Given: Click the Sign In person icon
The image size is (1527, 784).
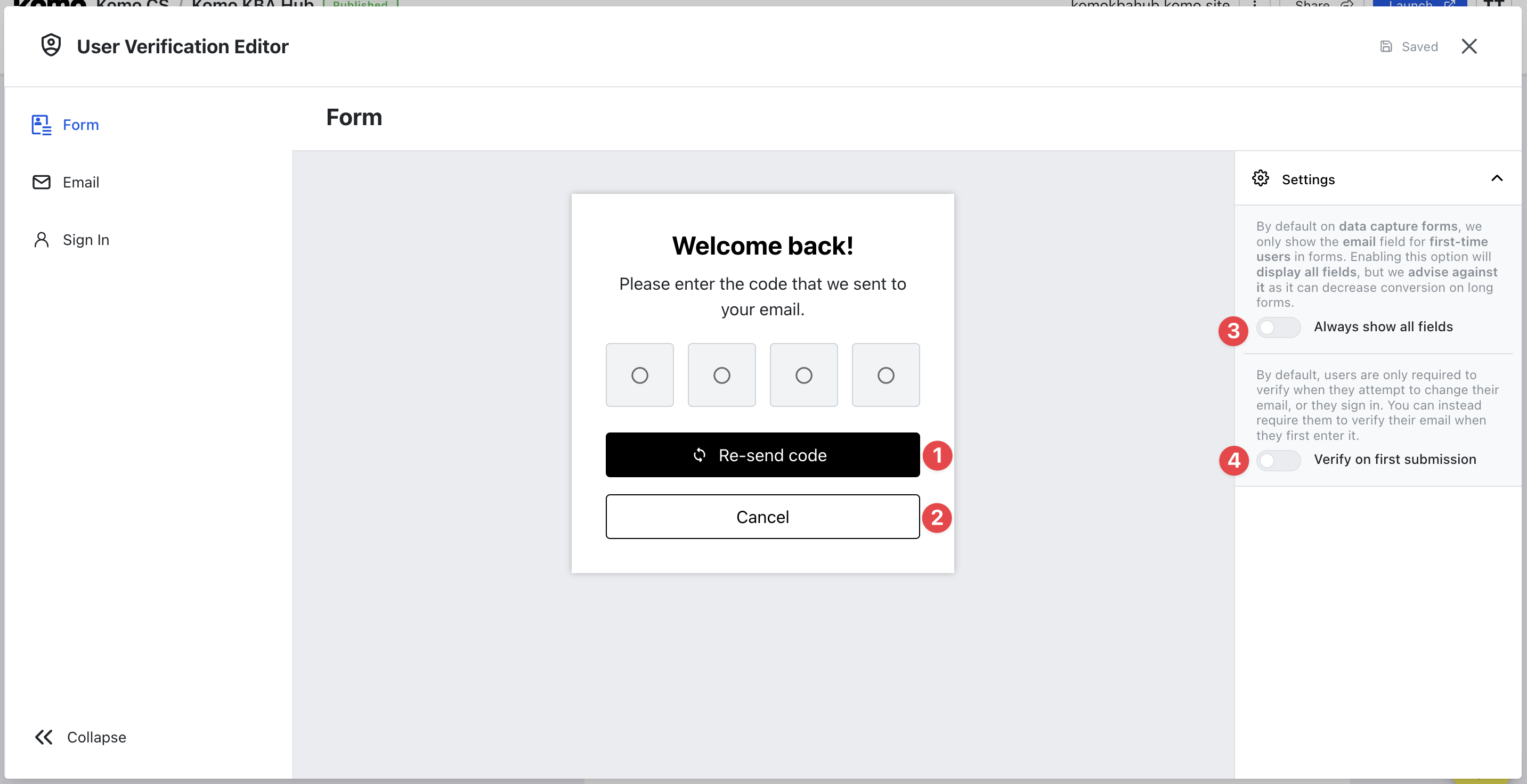Looking at the screenshot, I should coord(42,239).
